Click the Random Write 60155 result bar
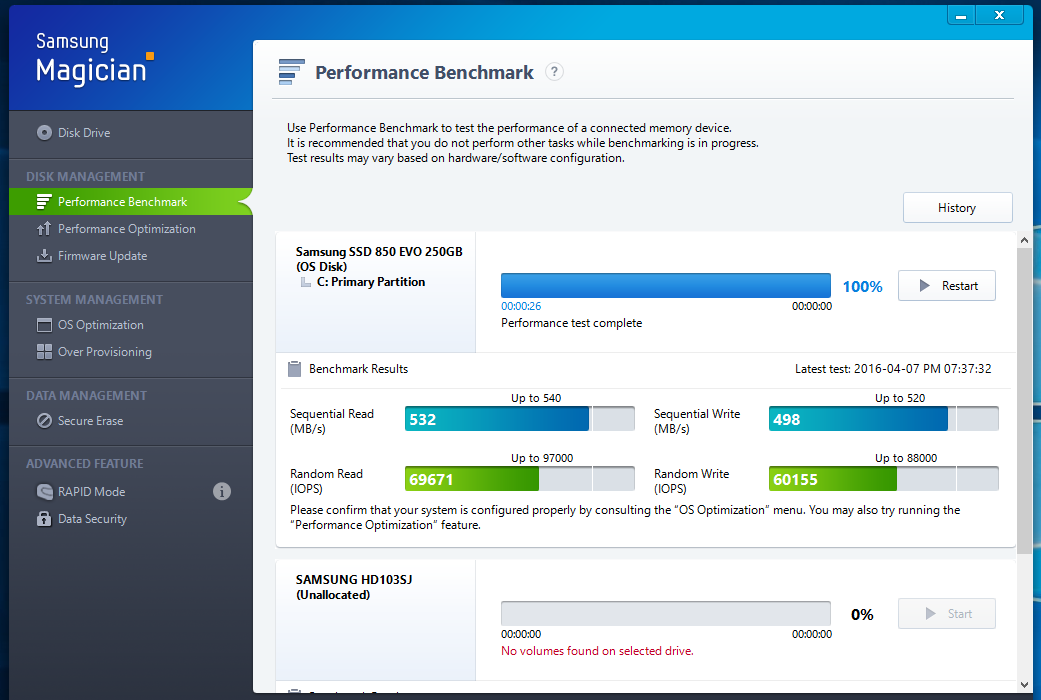The image size is (1041, 700). [884, 479]
